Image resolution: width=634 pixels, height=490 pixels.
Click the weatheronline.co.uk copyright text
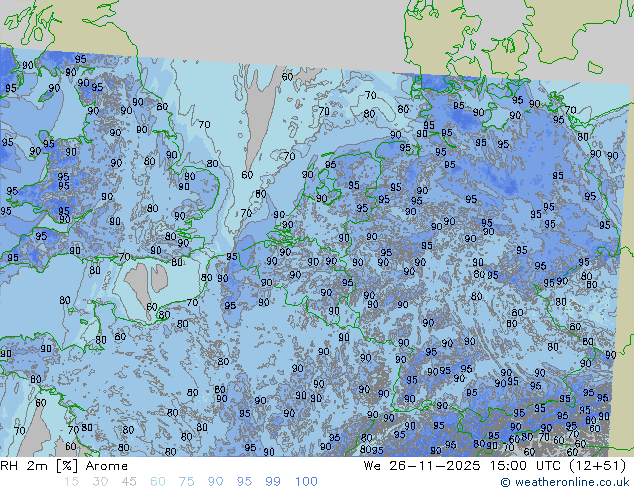(x=565, y=482)
